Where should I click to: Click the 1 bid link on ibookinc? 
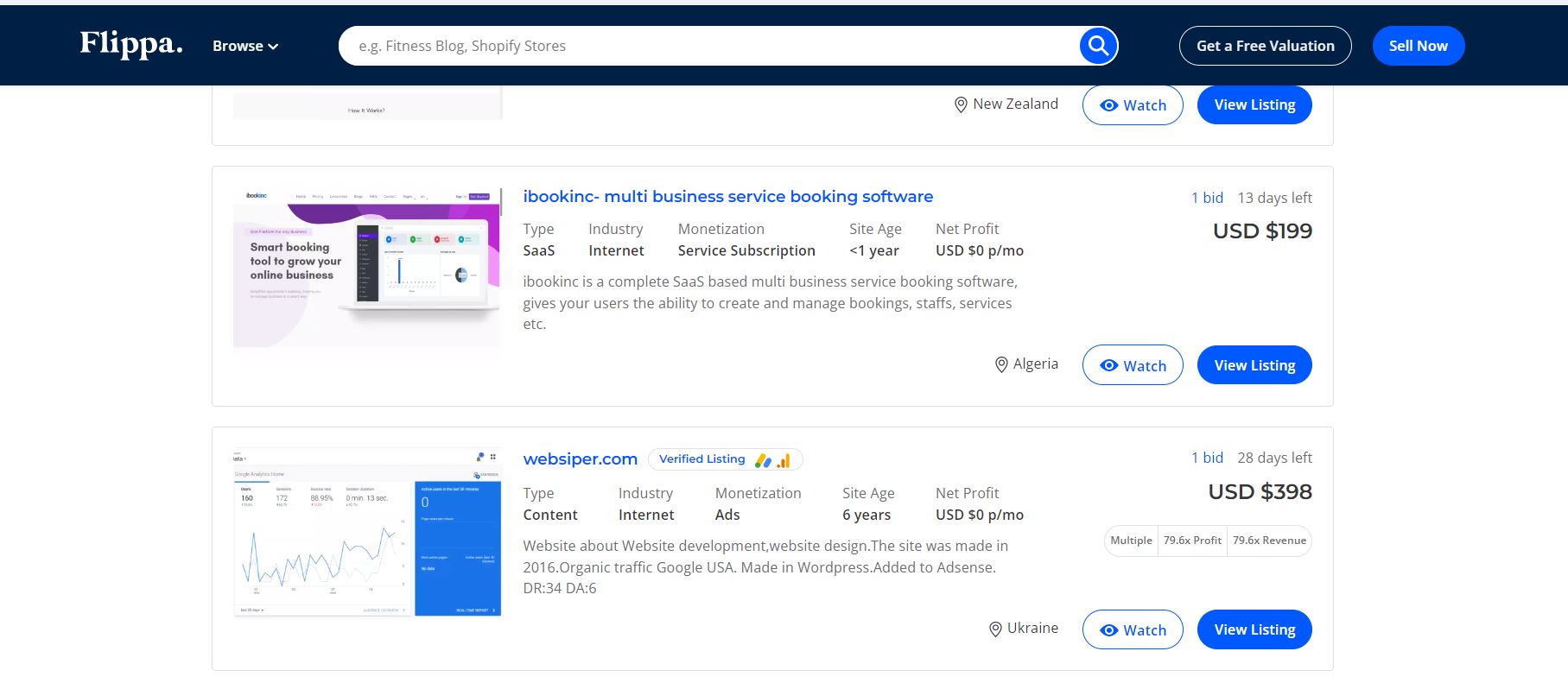point(1207,198)
